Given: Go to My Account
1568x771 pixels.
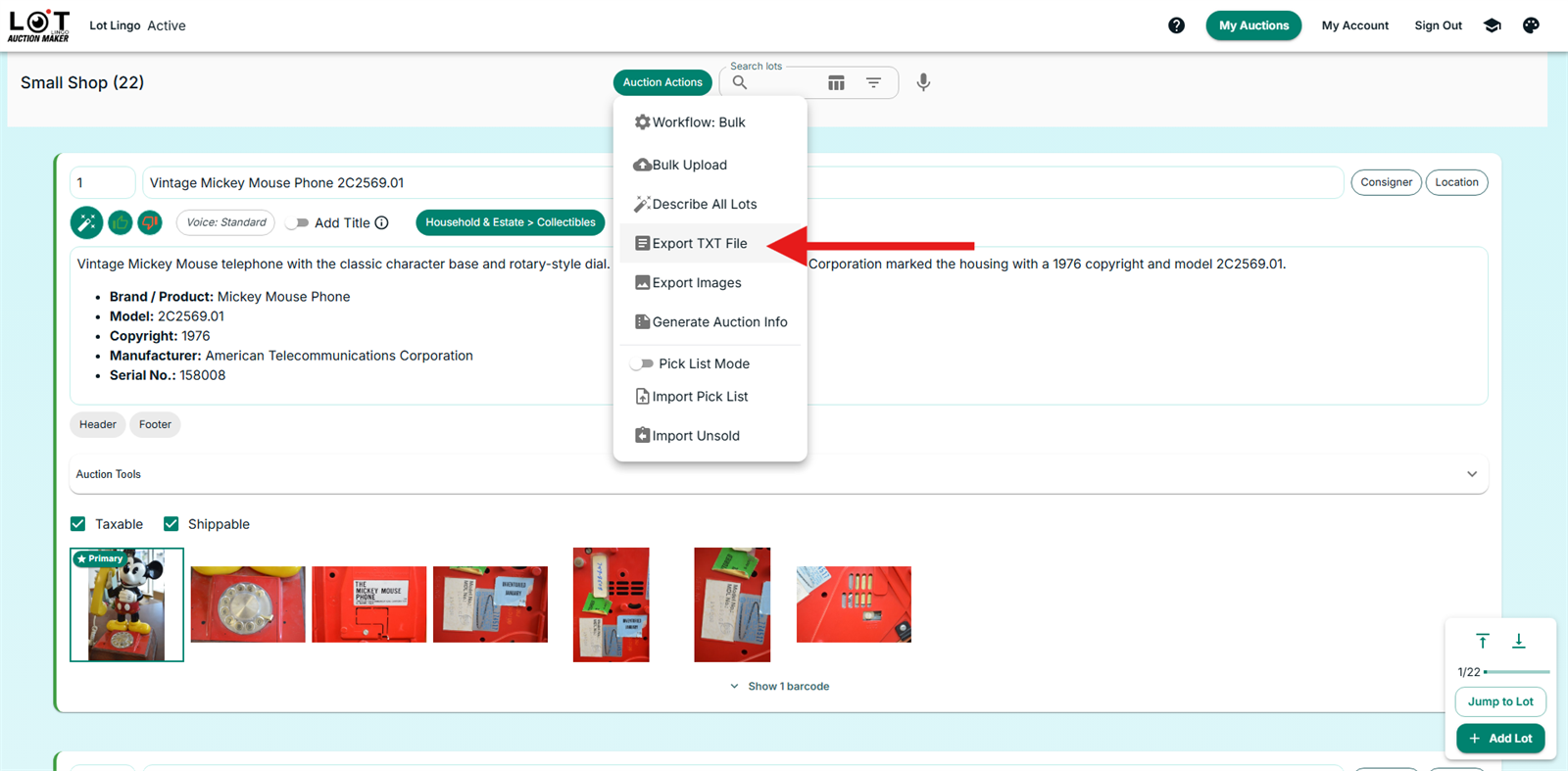Looking at the screenshot, I should [1355, 25].
